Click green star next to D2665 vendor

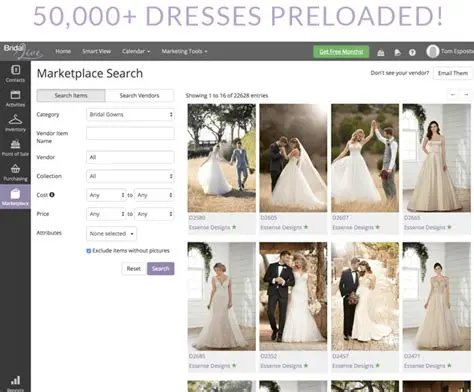pos(449,227)
